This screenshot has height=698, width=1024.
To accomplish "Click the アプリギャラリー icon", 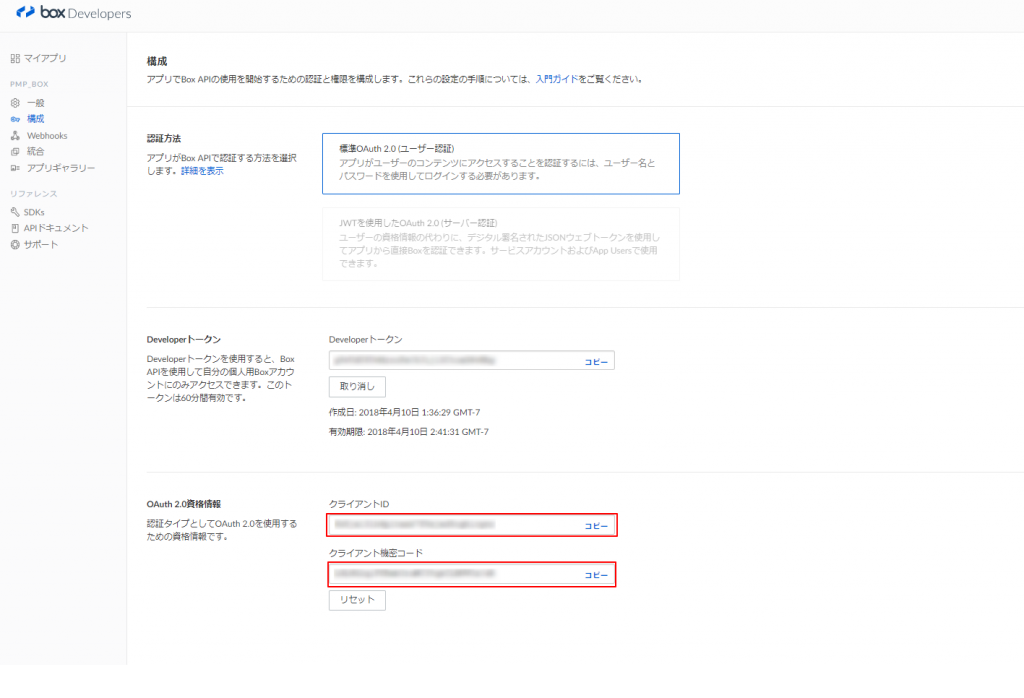I will [15, 168].
